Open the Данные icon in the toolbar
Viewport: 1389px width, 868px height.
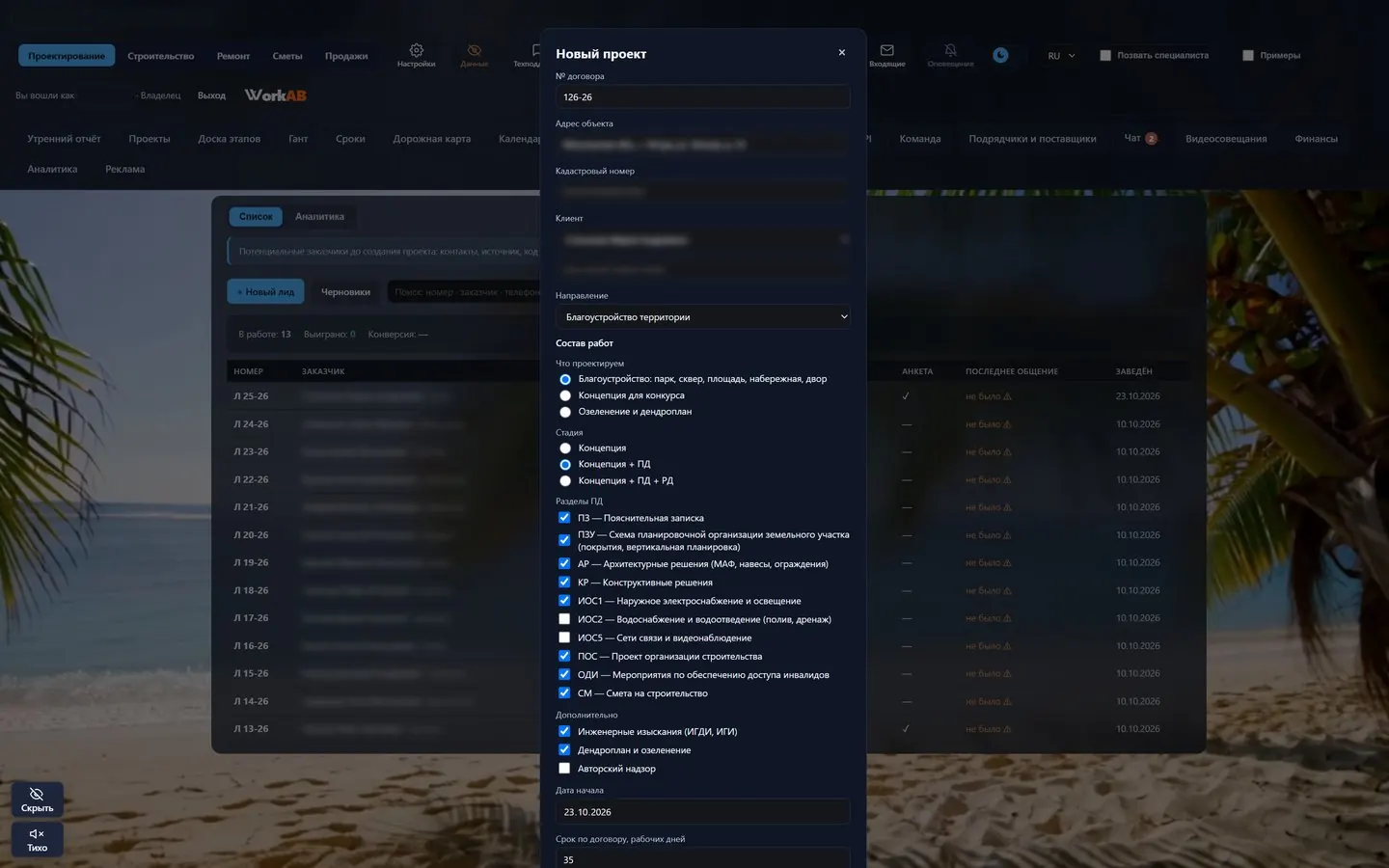tap(474, 55)
